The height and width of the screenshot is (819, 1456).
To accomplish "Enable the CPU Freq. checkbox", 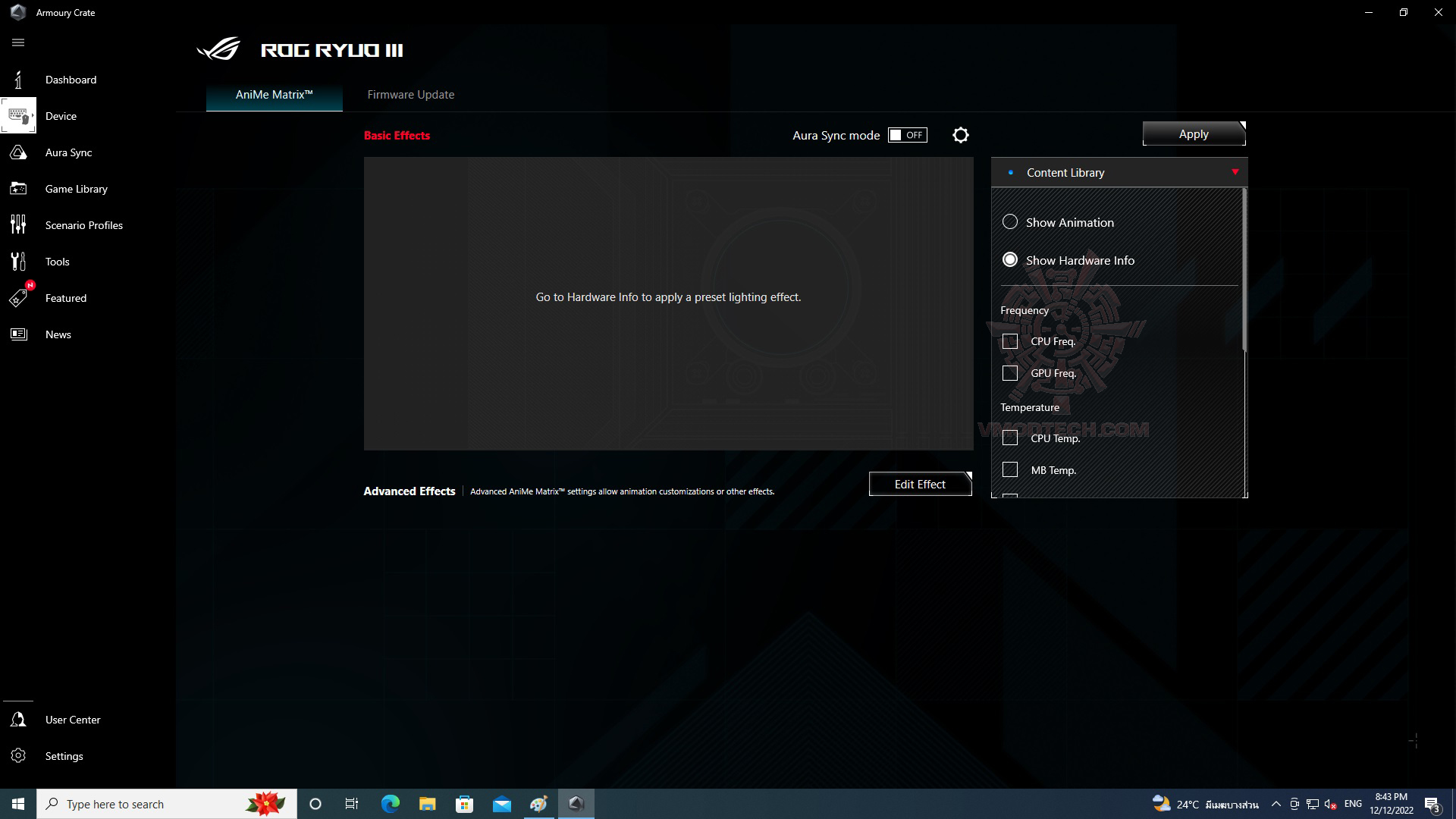I will point(1009,341).
